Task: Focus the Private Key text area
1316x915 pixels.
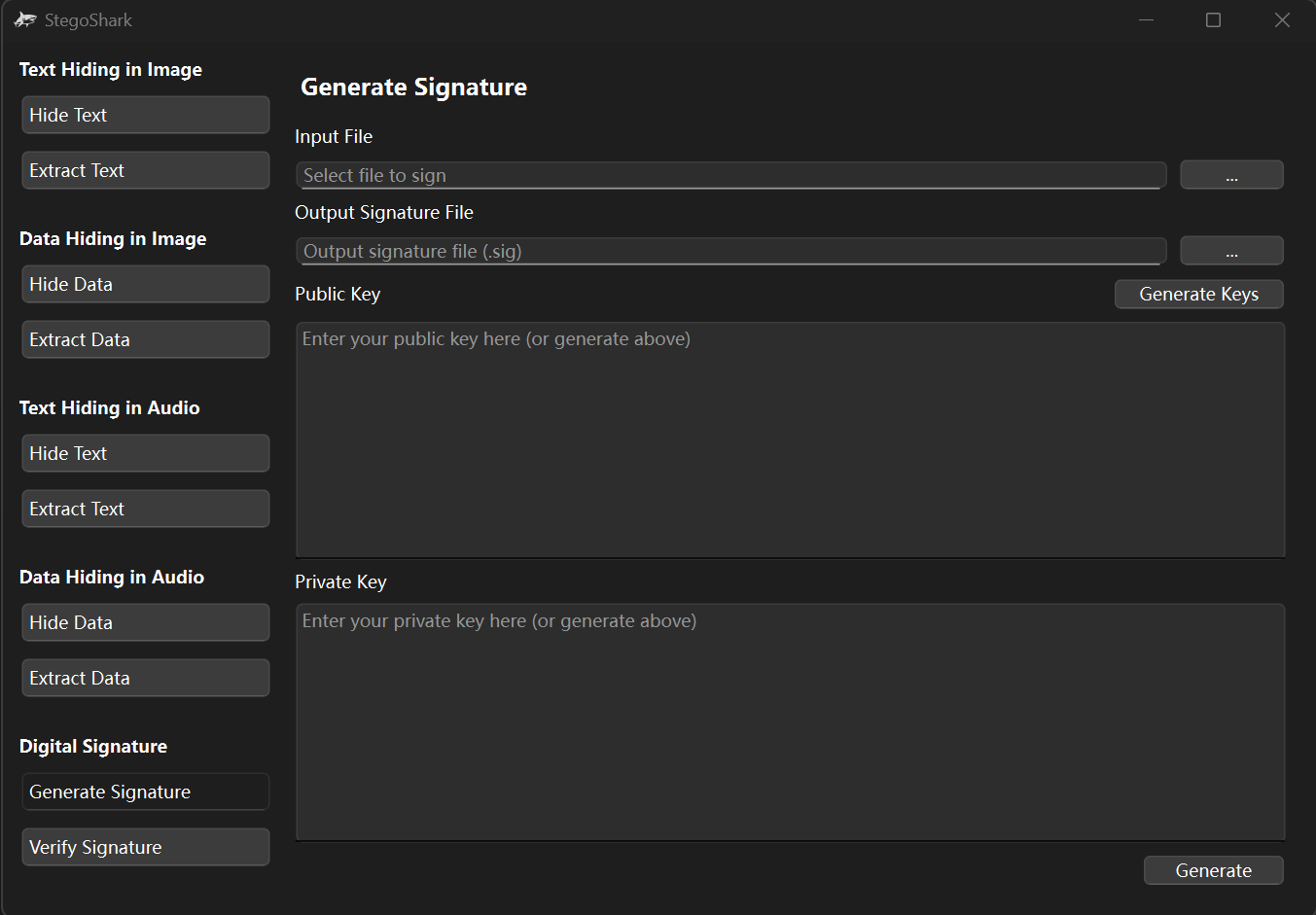Action: [790, 722]
